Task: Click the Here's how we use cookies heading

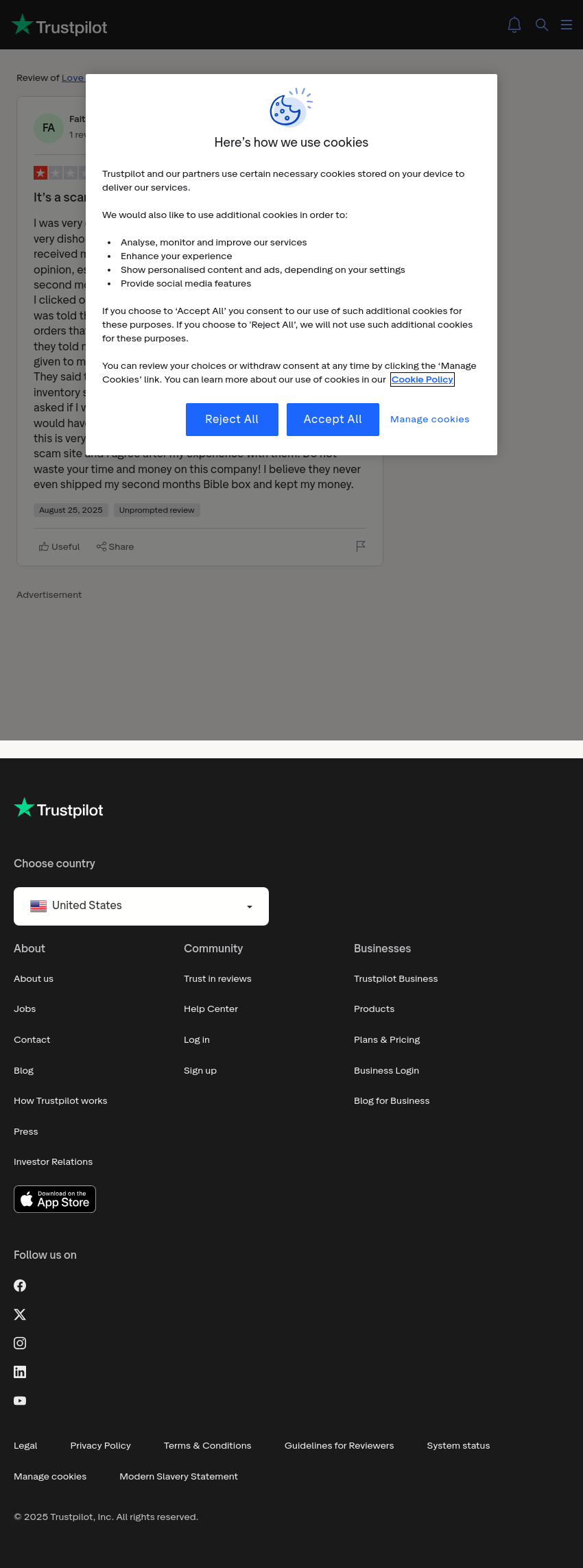Action: 291,143
